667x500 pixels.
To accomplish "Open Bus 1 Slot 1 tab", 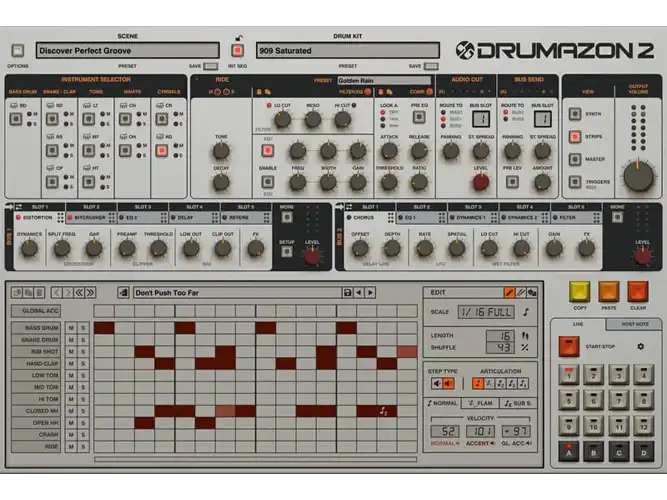I will (x=40, y=207).
